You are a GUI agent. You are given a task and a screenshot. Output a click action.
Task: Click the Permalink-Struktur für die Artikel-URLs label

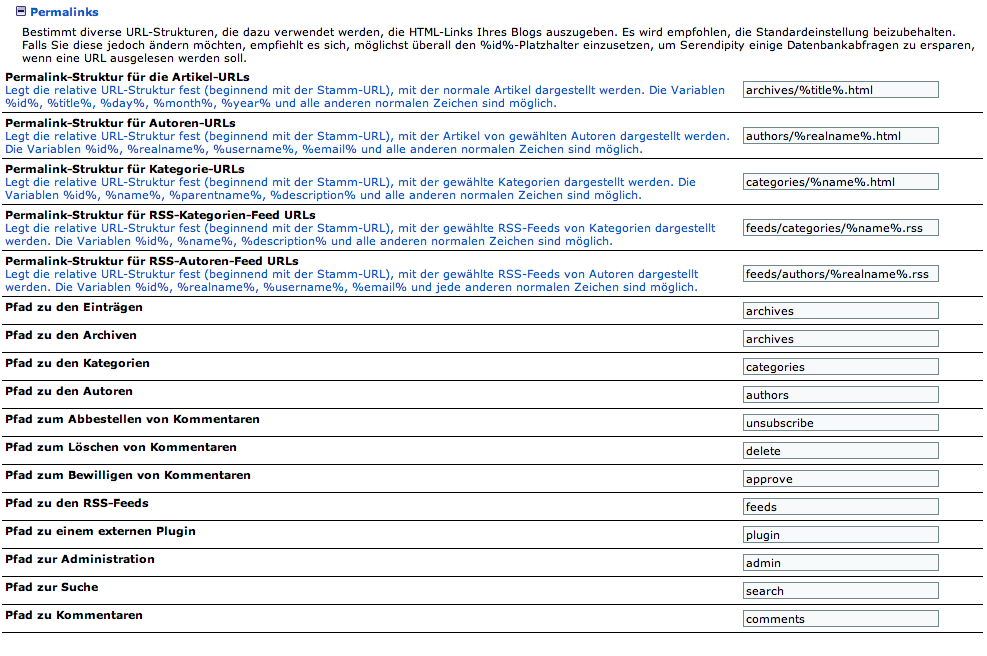tap(127, 77)
